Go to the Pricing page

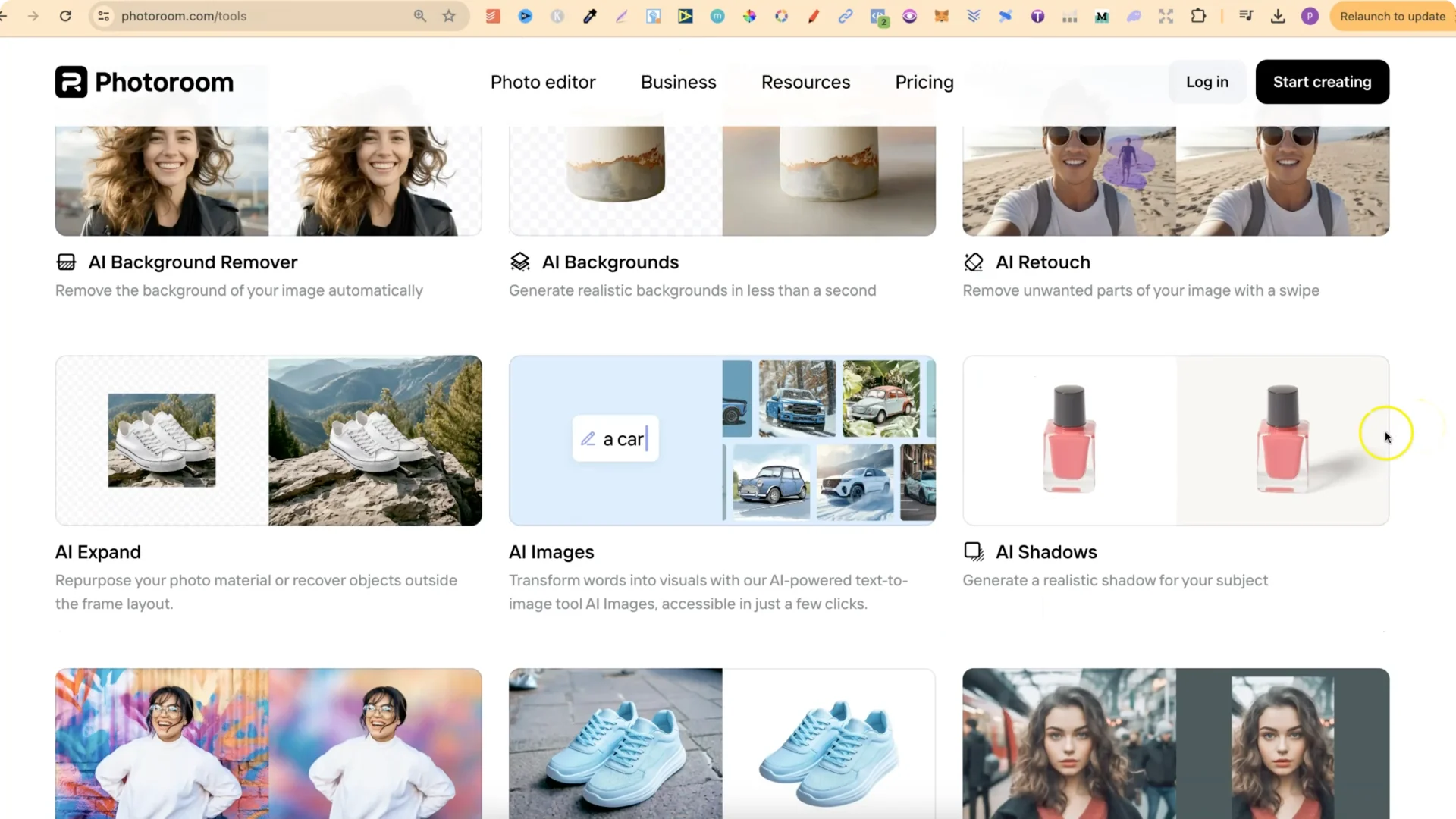(924, 82)
